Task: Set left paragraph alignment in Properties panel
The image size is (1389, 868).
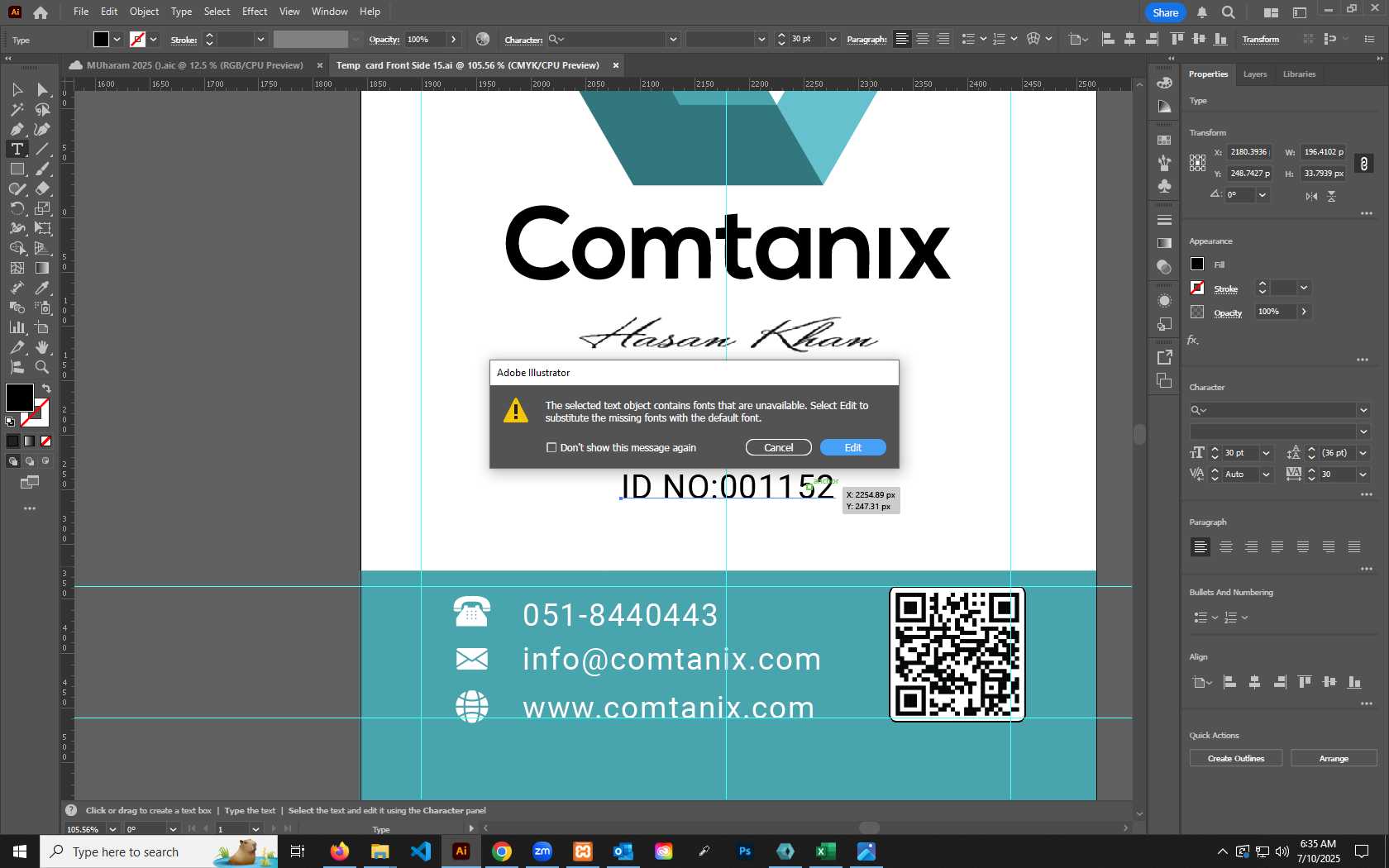Action: 1200,546
